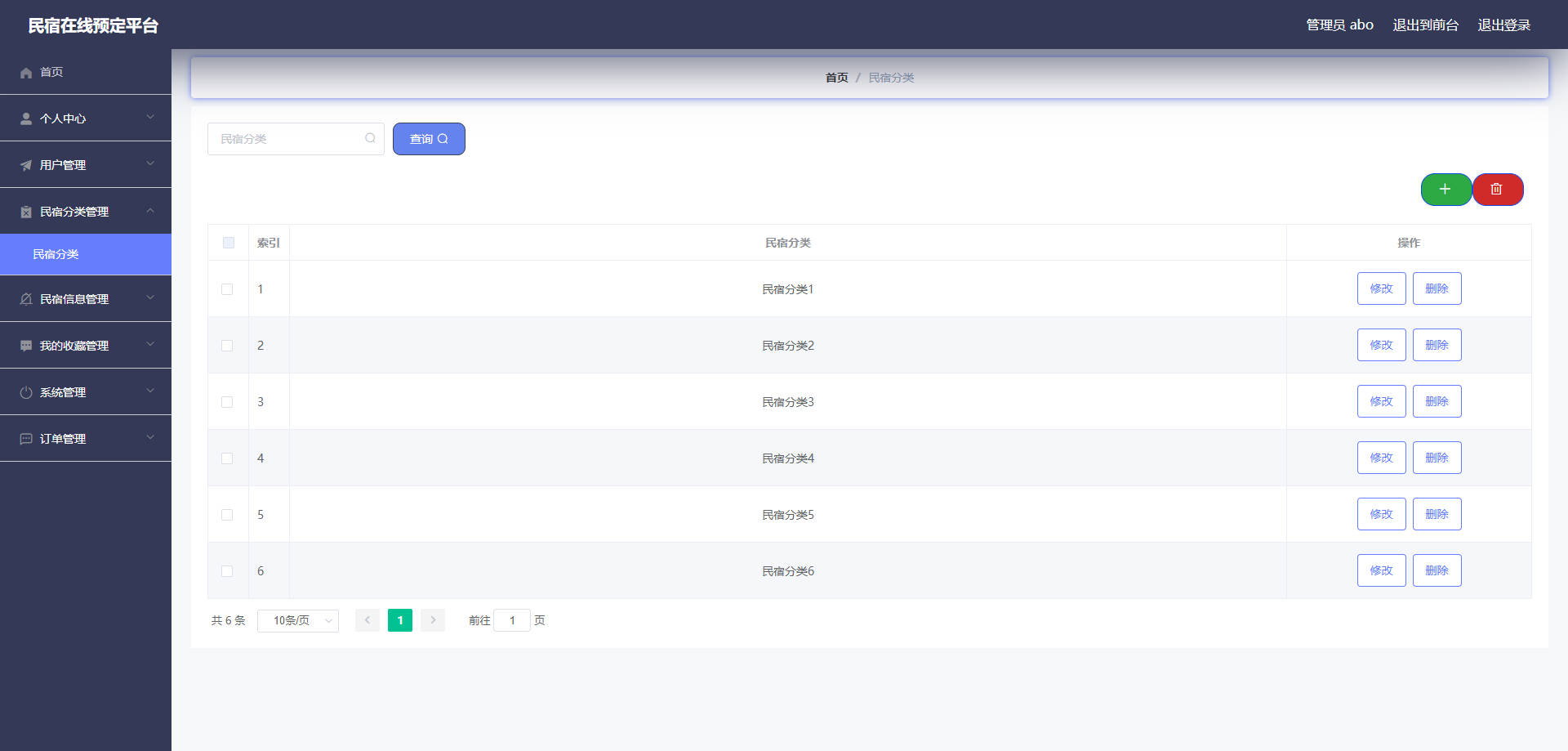
Task: Check the box for row 民宿分类4
Action: (227, 458)
